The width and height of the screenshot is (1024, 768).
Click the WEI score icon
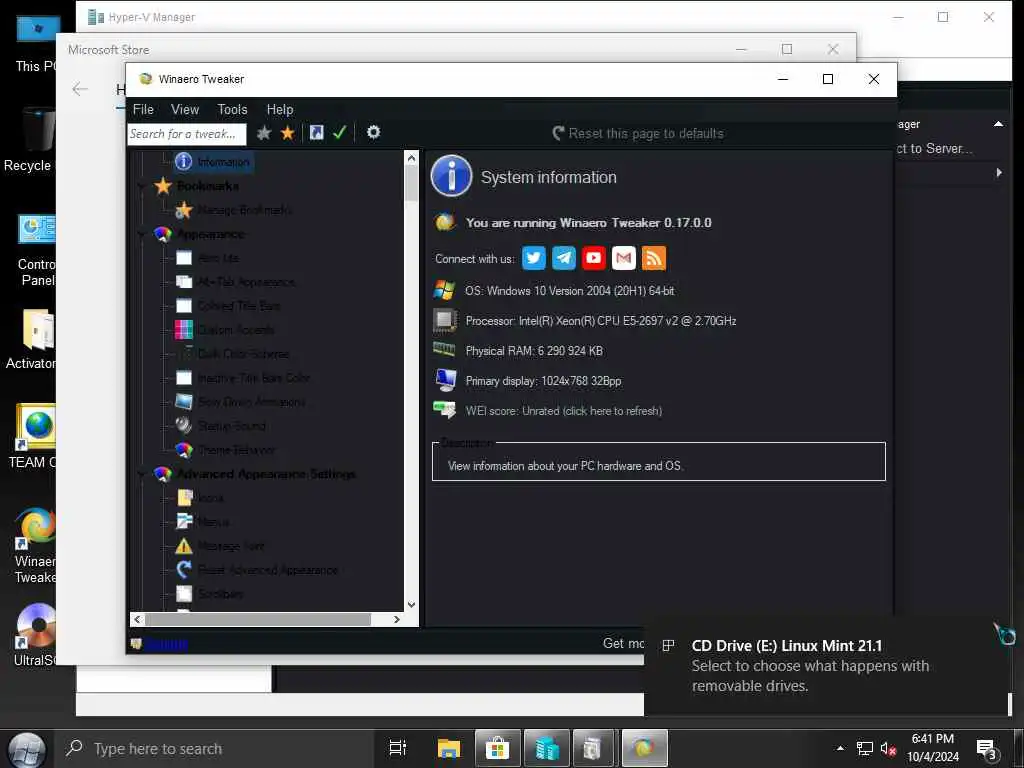click(445, 409)
